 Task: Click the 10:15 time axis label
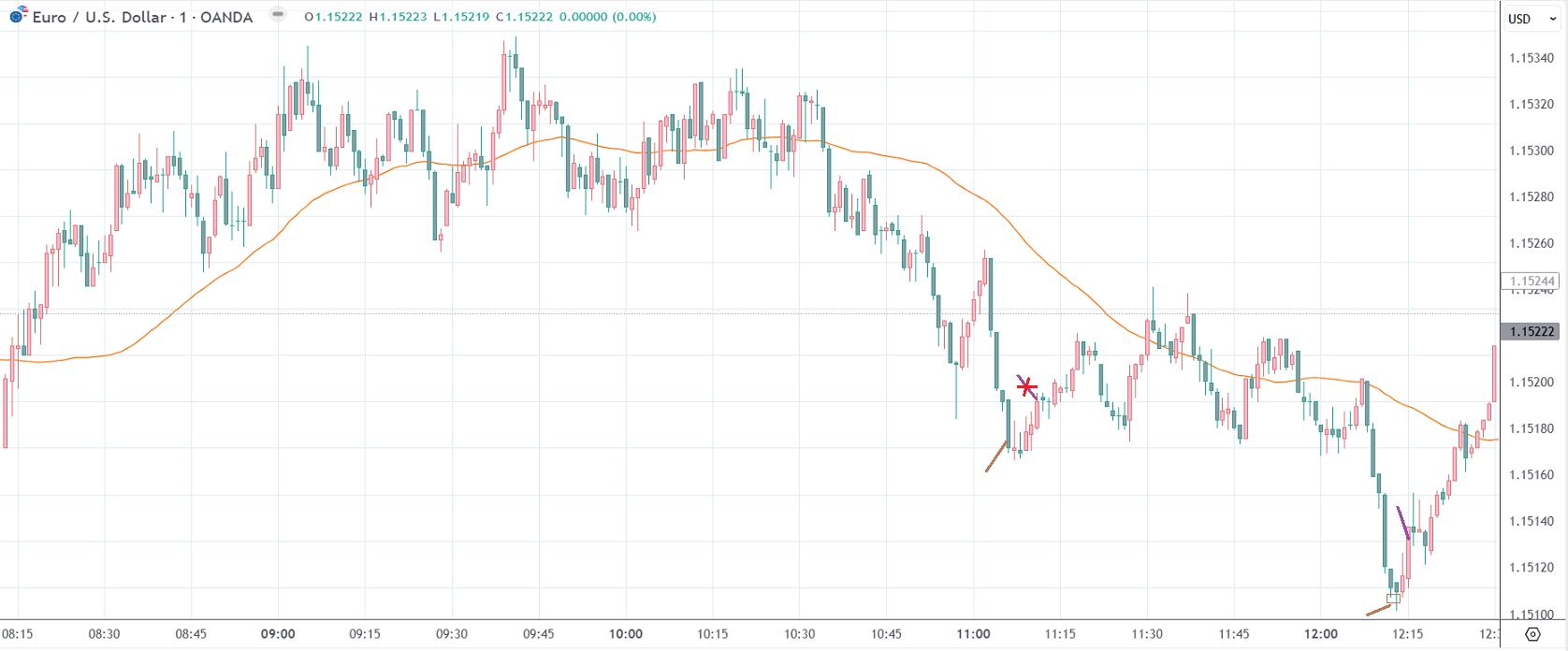tap(713, 634)
